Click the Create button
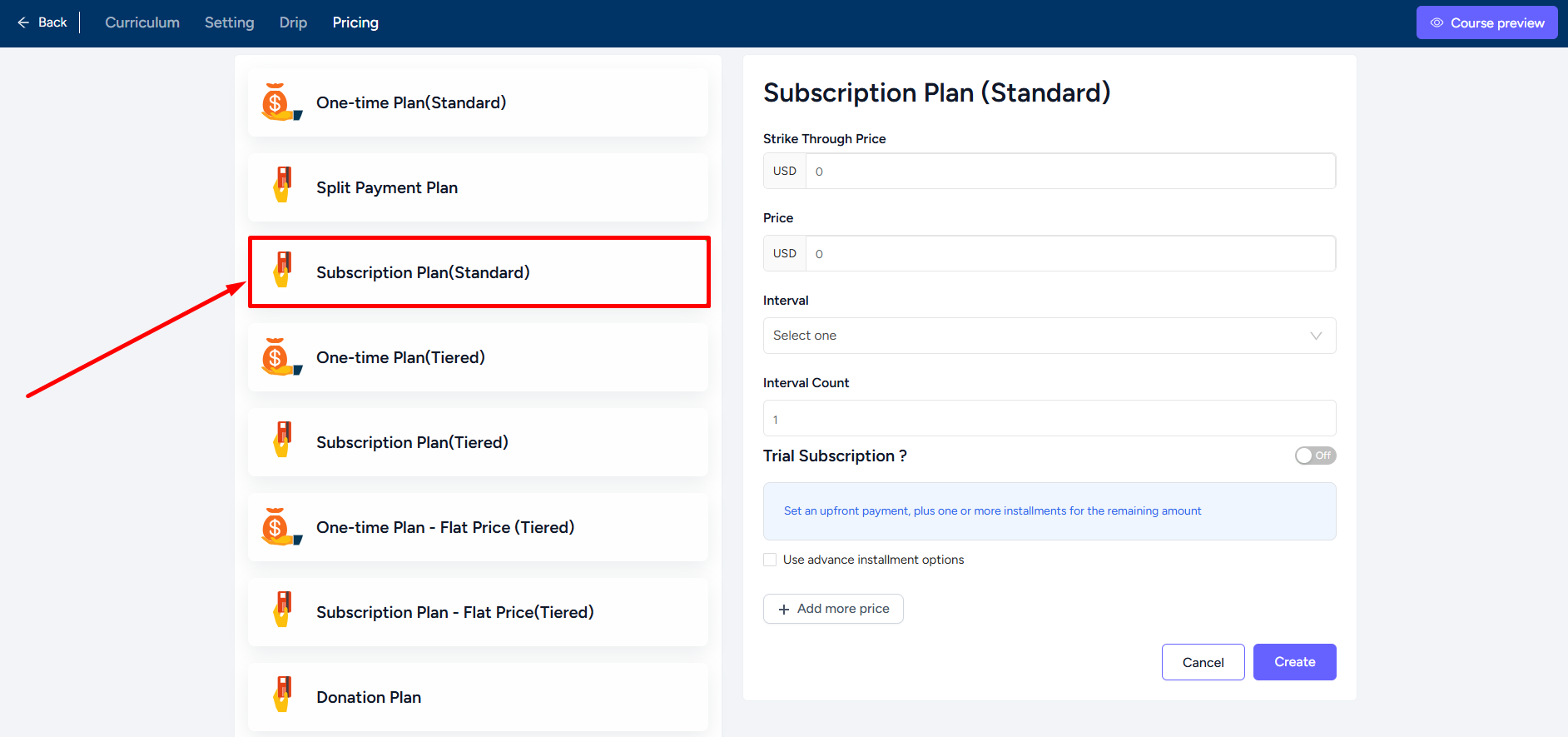1568x737 pixels. point(1294,662)
